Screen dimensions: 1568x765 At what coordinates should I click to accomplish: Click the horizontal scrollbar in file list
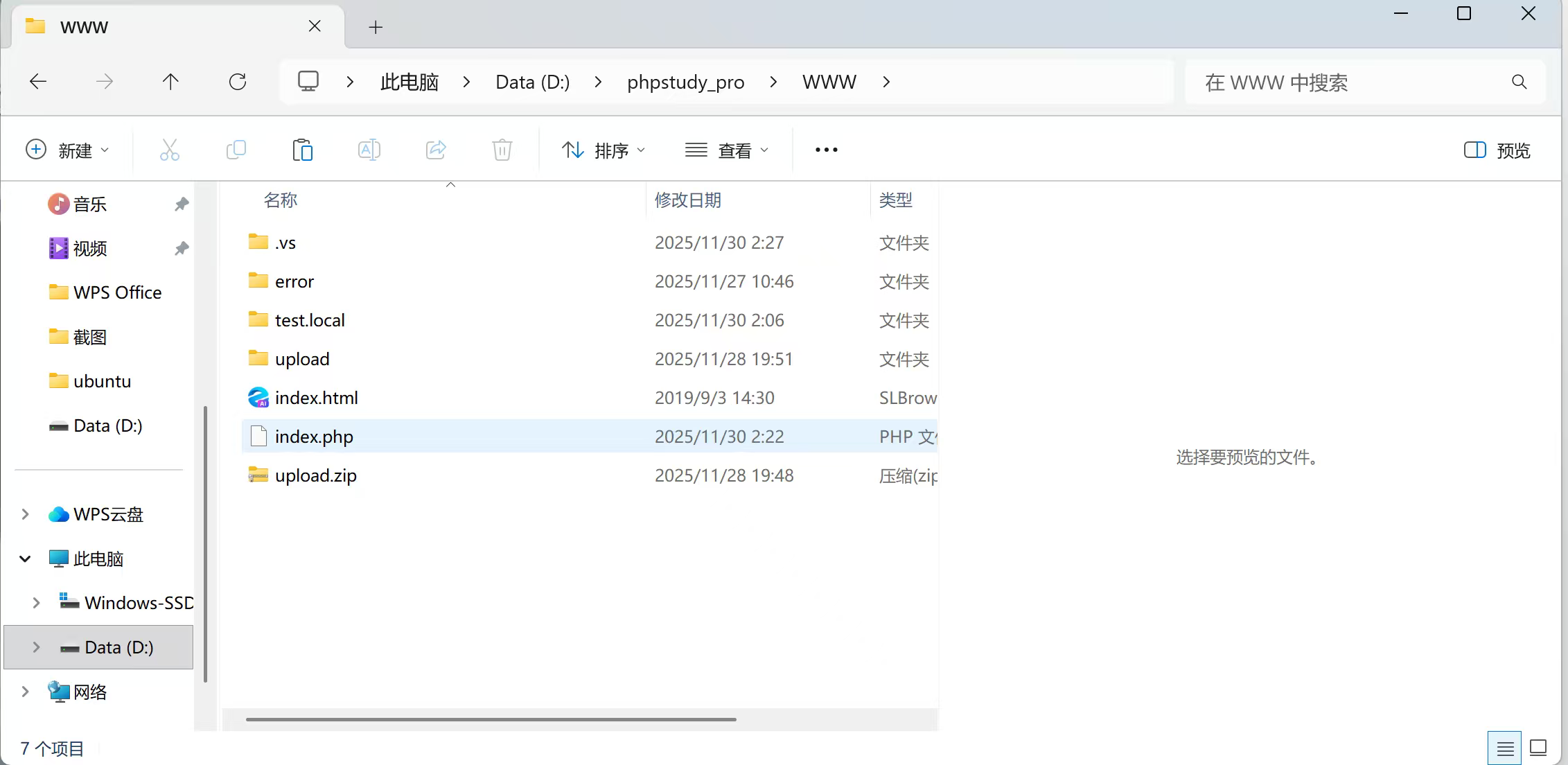491,719
